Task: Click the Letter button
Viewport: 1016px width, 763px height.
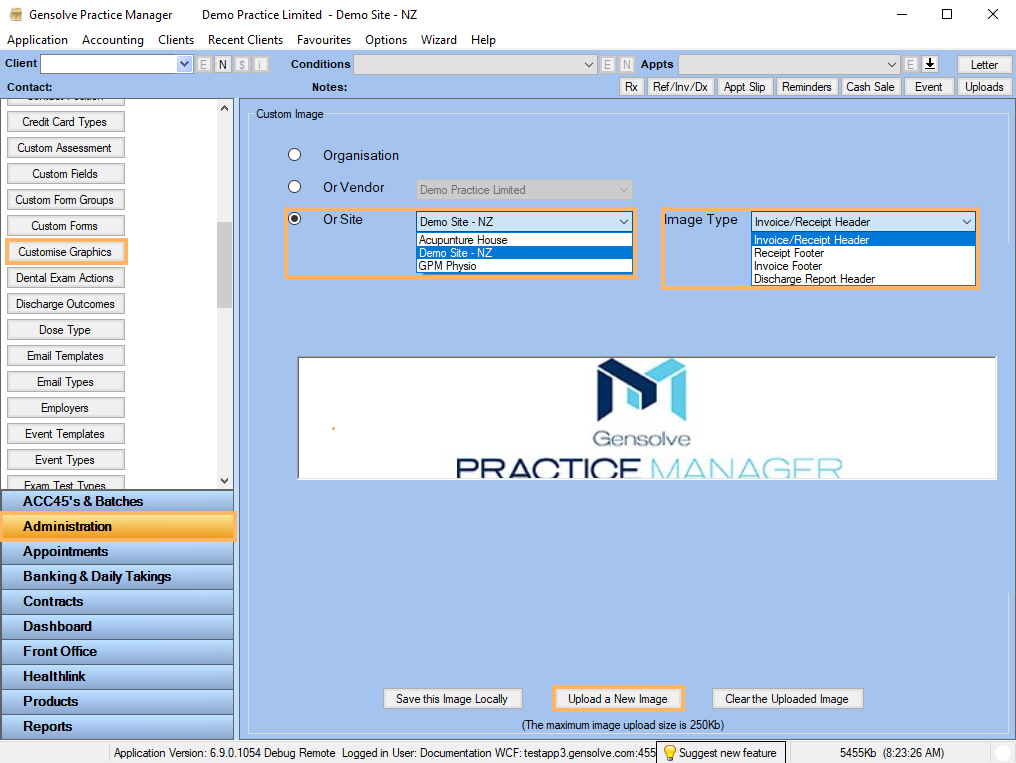Action: (x=984, y=65)
